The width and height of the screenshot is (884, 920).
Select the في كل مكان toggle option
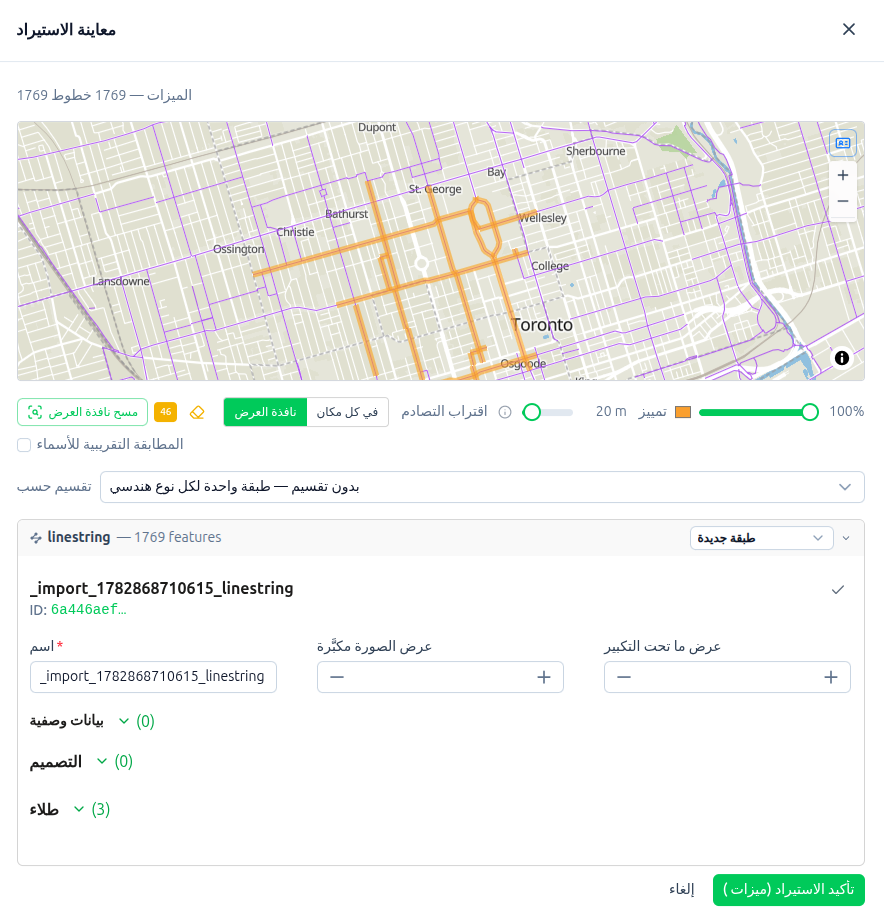click(347, 412)
